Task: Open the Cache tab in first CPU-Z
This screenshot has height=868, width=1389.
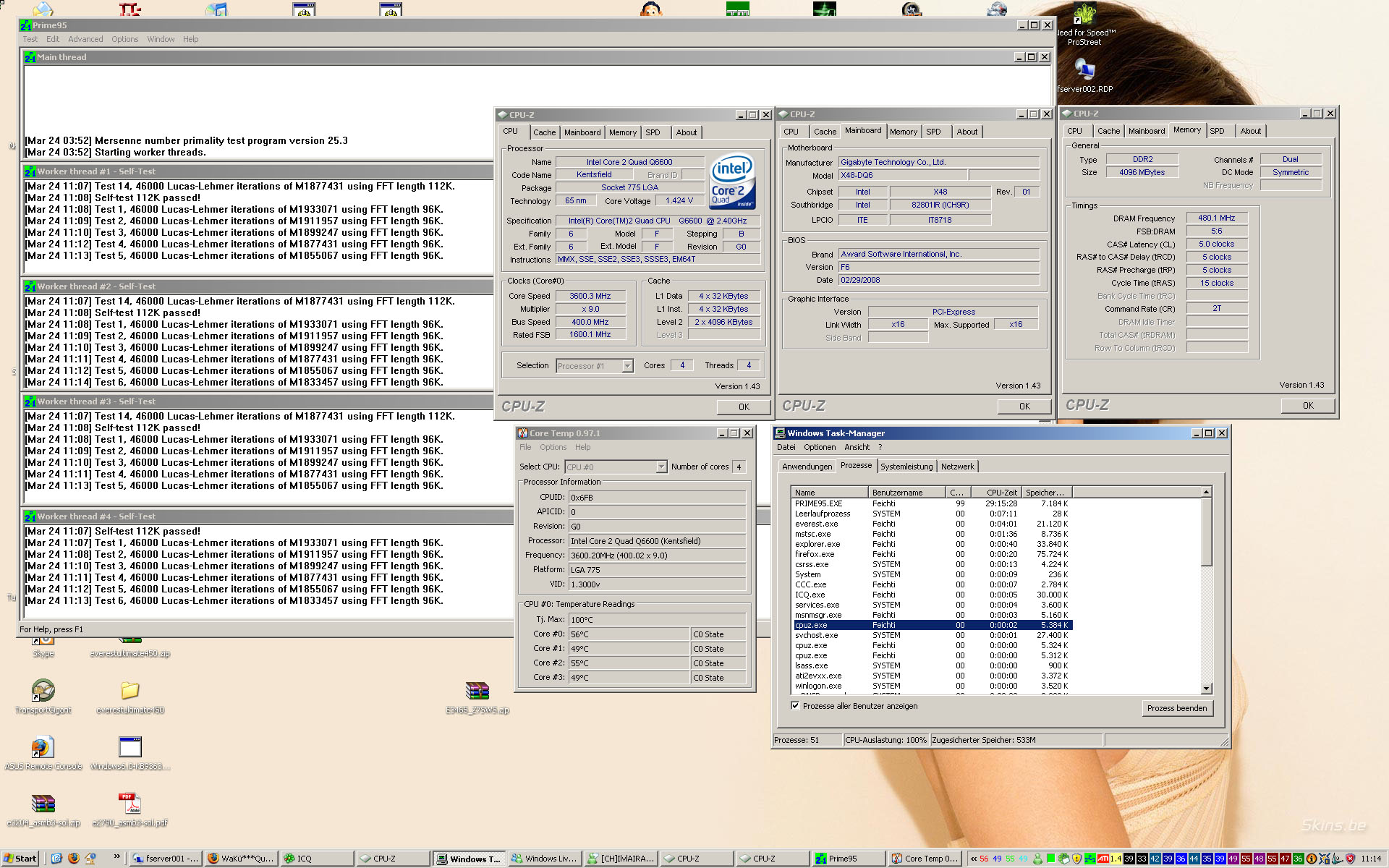Action: pos(544,132)
